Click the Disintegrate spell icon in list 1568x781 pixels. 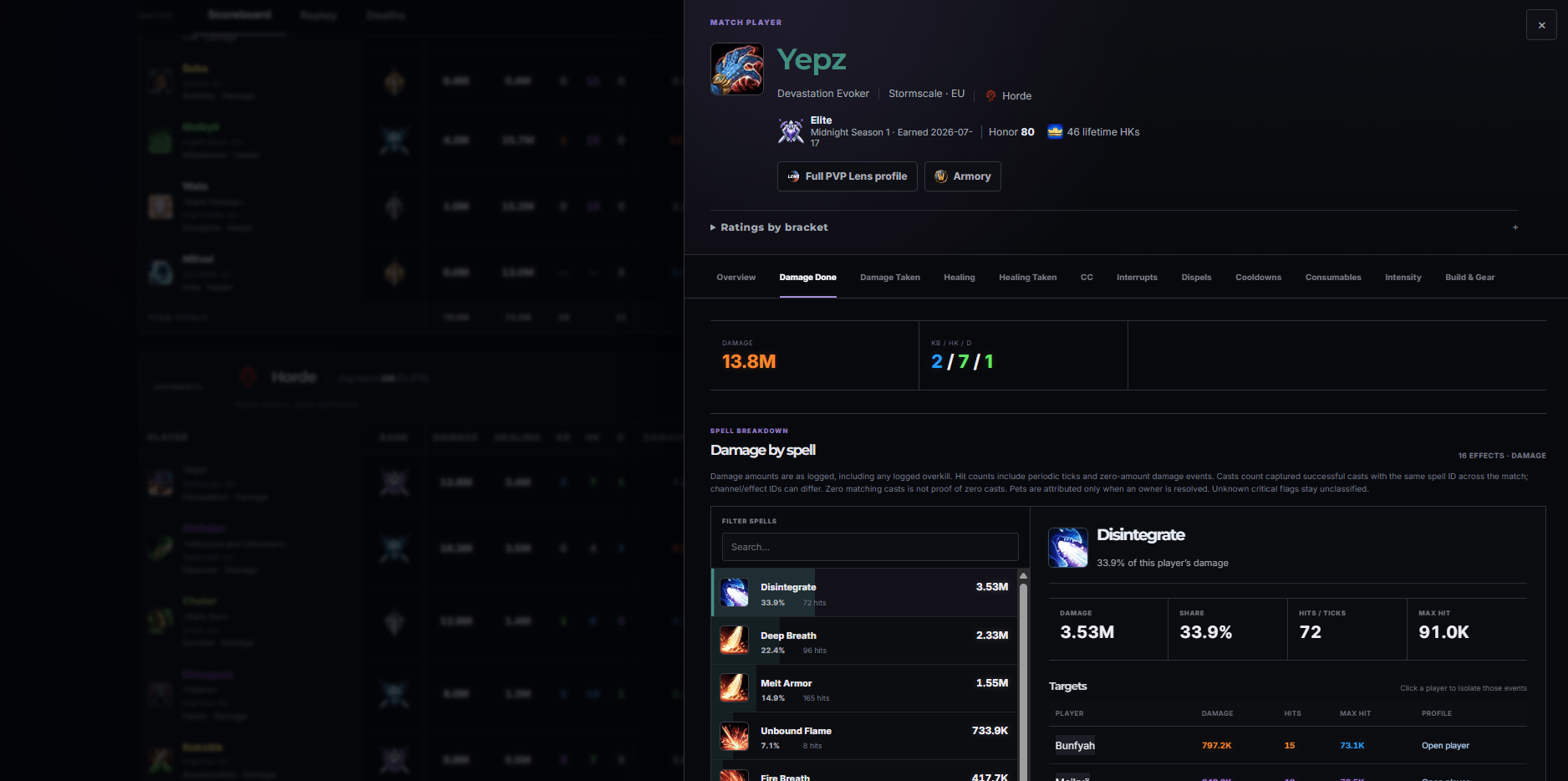(735, 593)
